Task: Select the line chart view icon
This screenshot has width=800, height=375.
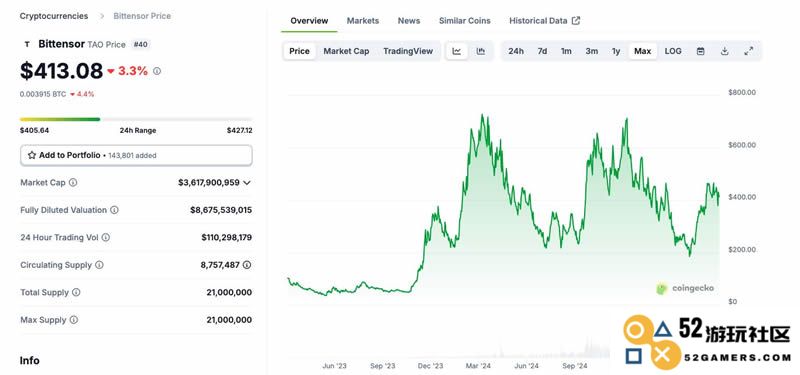Action: coord(457,51)
